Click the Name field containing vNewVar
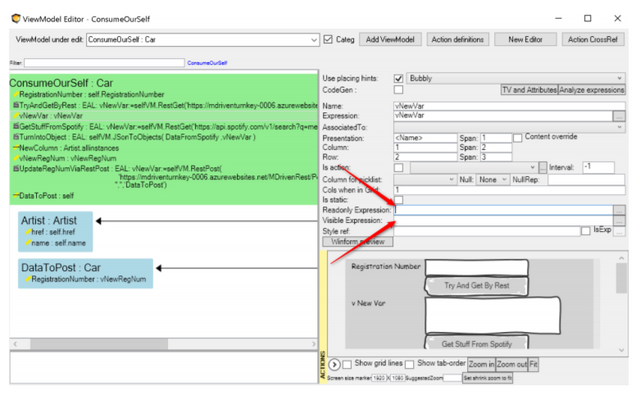This screenshot has width=640, height=395. click(509, 106)
